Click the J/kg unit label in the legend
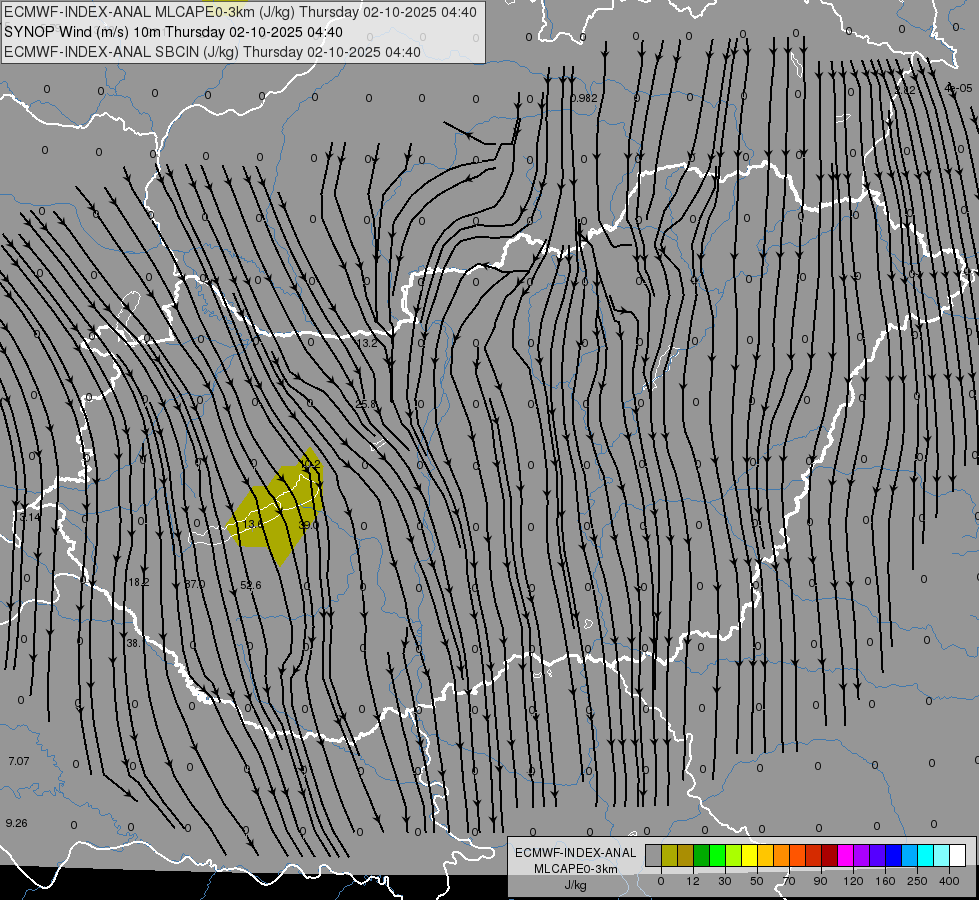 (x=575, y=885)
